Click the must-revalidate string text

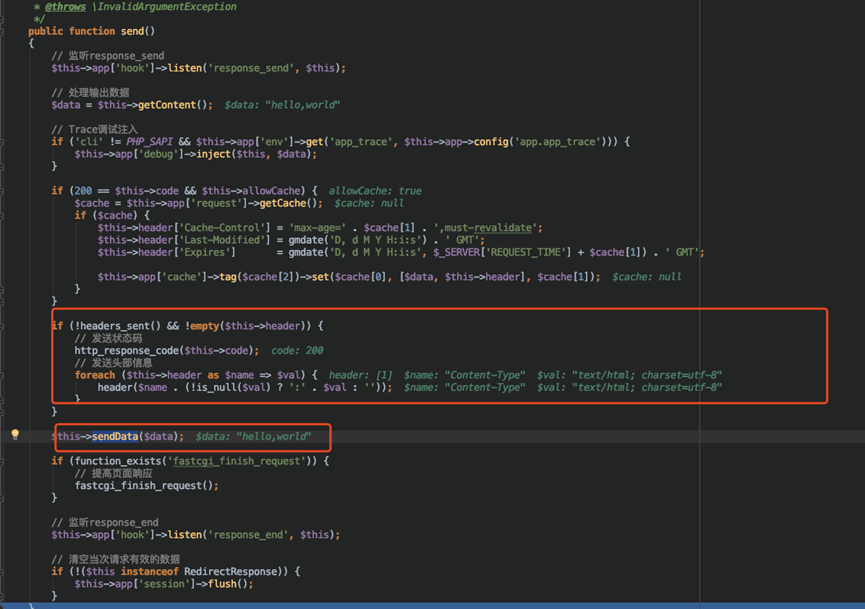pos(488,228)
